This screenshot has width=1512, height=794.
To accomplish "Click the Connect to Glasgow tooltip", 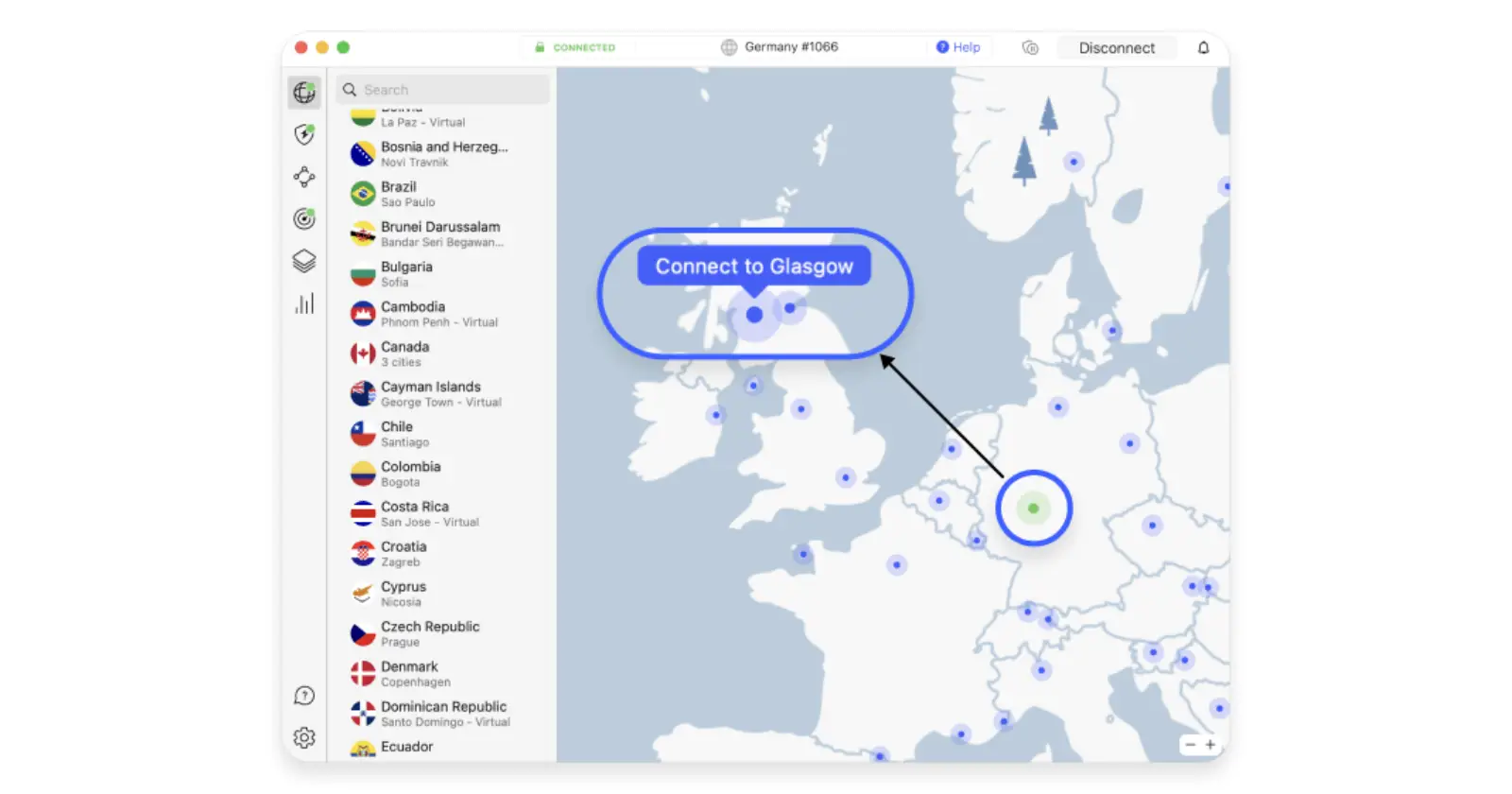I will (754, 267).
